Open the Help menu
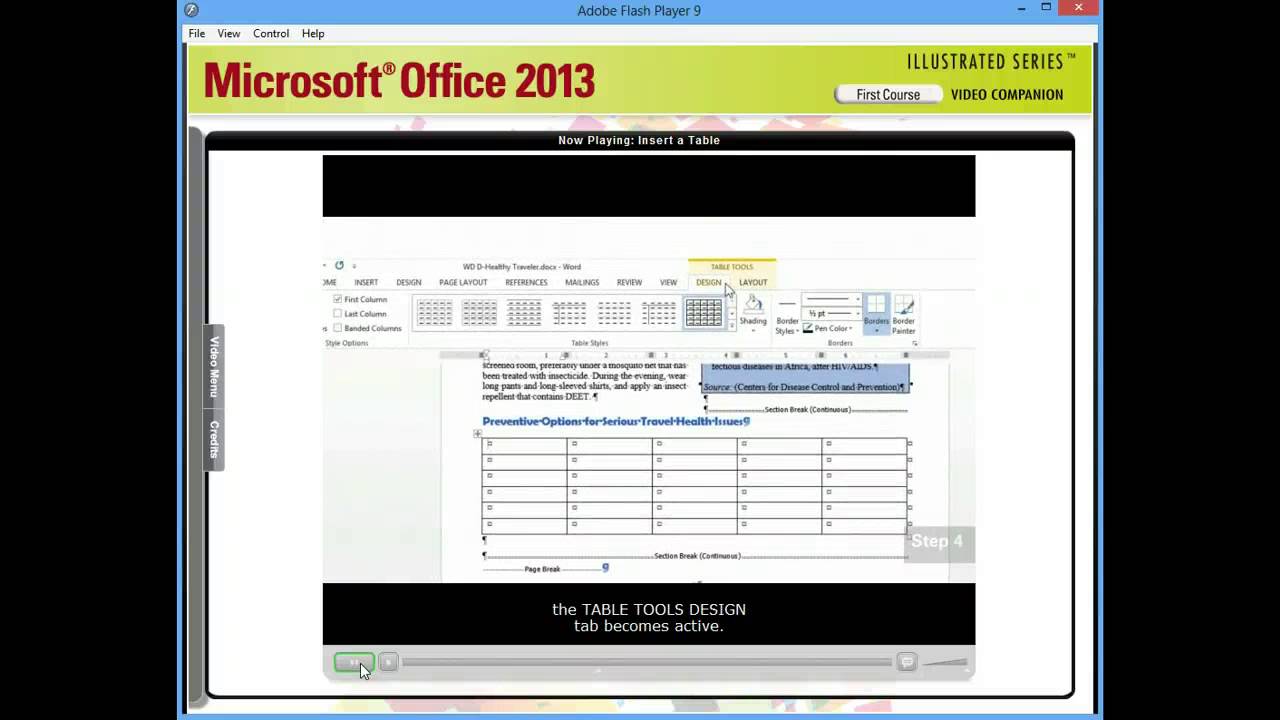 click(x=313, y=33)
